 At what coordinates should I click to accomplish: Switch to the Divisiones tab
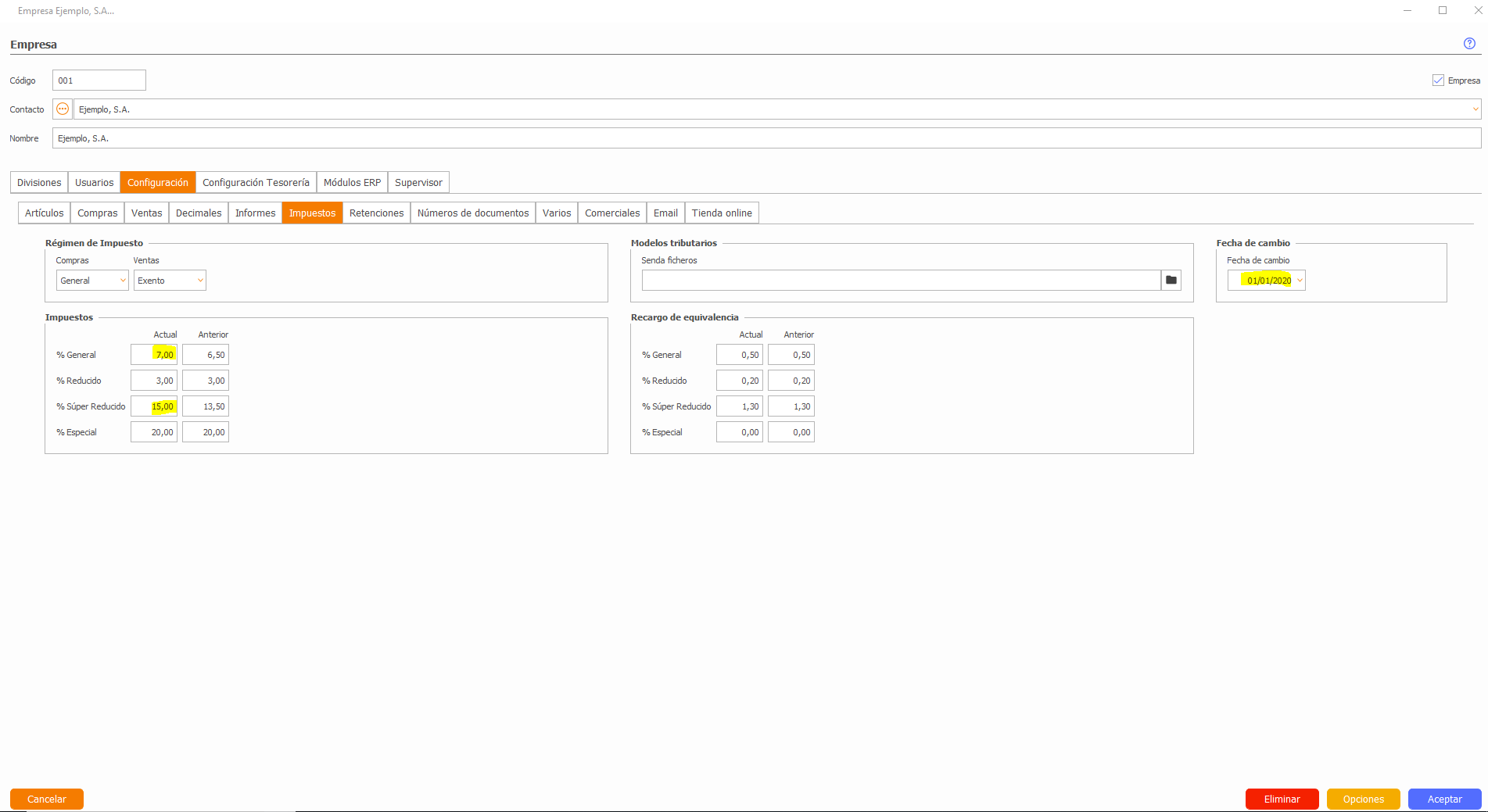click(39, 183)
